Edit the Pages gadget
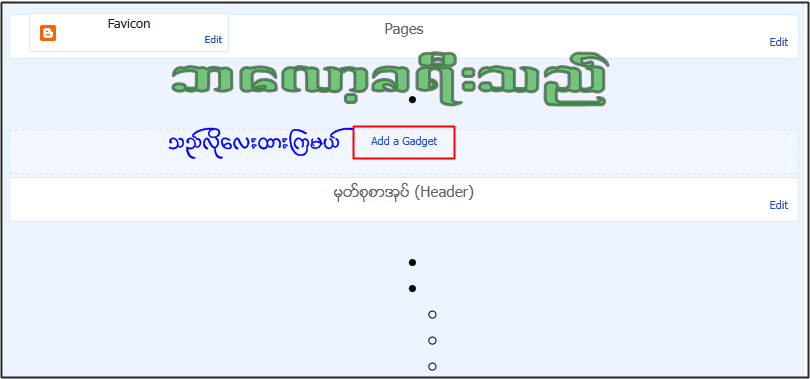This screenshot has width=810, height=379. (778, 42)
